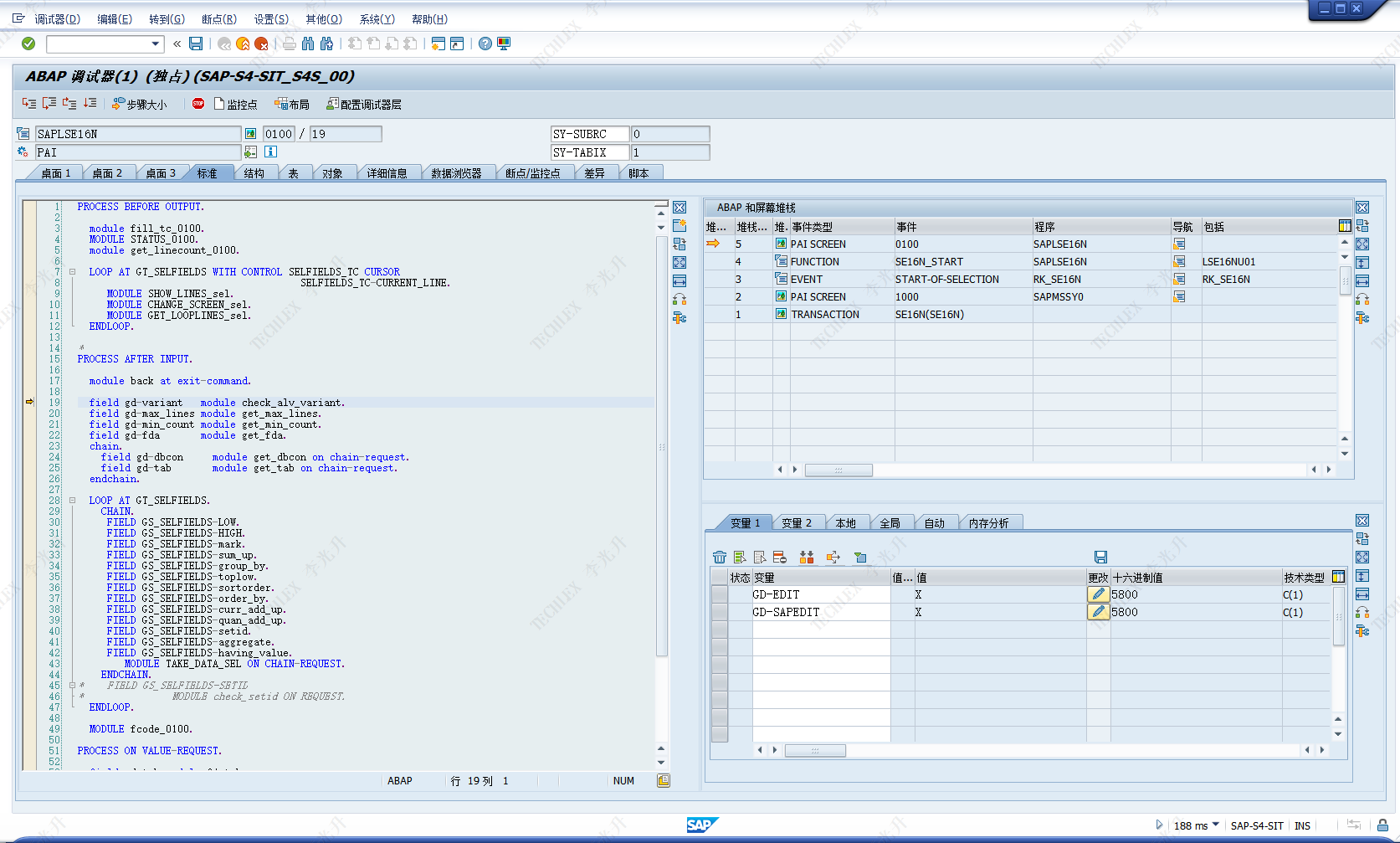Click the binoculars Find icon
The width and height of the screenshot is (1400, 843).
pos(308,44)
